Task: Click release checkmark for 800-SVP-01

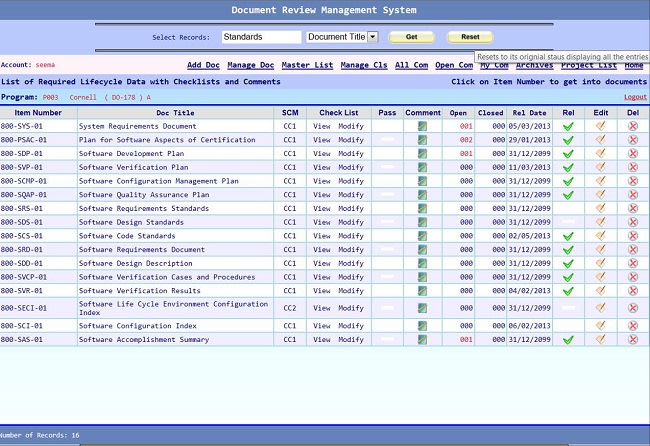Action: [568, 167]
